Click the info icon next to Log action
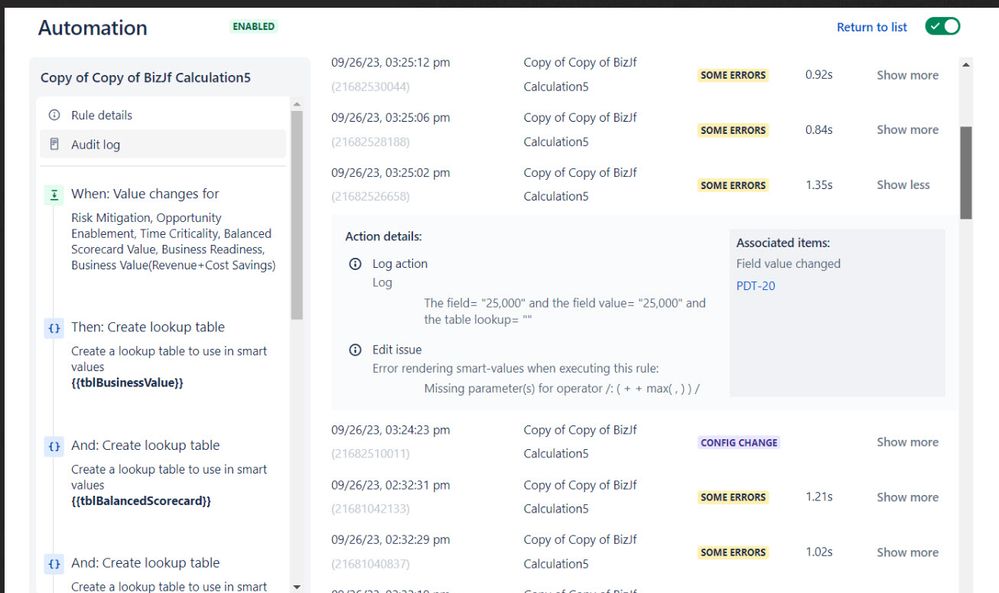Image resolution: width=999 pixels, height=593 pixels. 356,264
